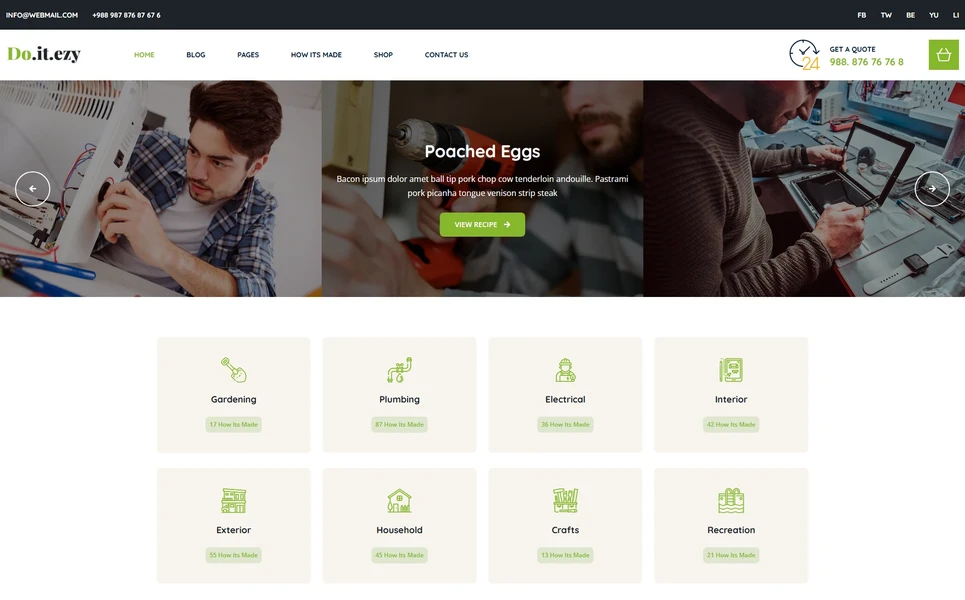Image resolution: width=965 pixels, height=600 pixels.
Task: Select the Exterior building icon
Action: 233,499
